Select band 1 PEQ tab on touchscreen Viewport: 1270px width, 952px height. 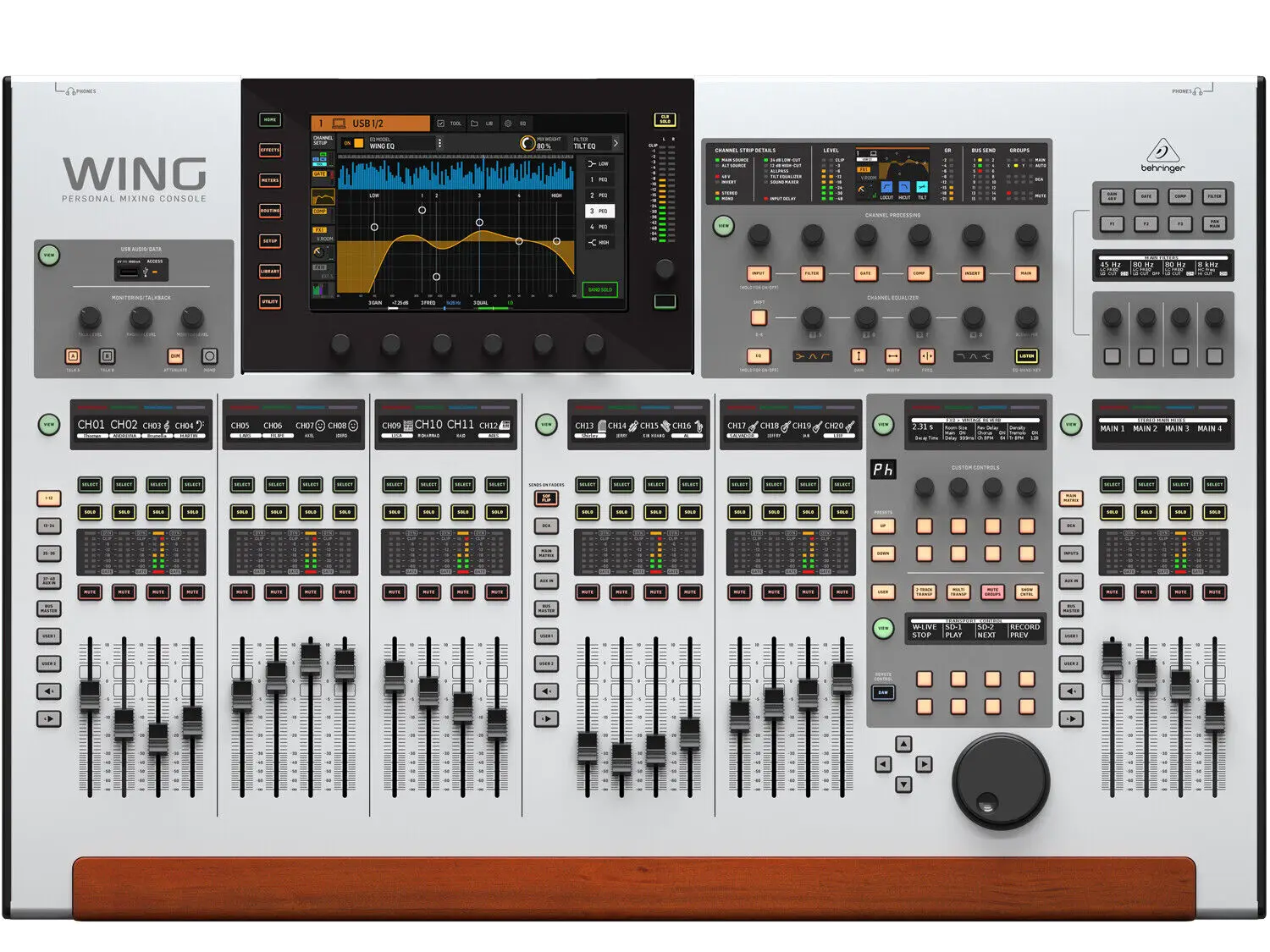coord(599,179)
